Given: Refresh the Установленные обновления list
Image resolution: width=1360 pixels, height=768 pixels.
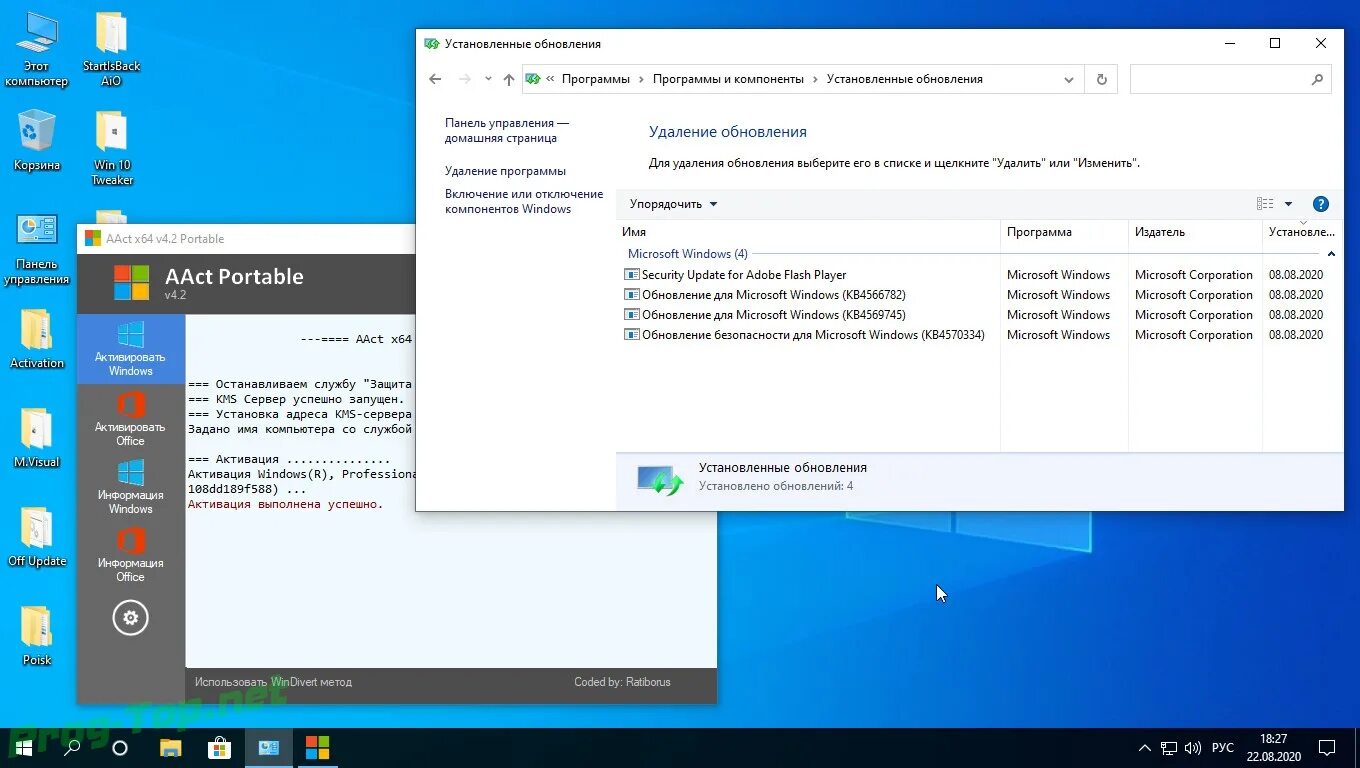Looking at the screenshot, I should tap(1102, 79).
